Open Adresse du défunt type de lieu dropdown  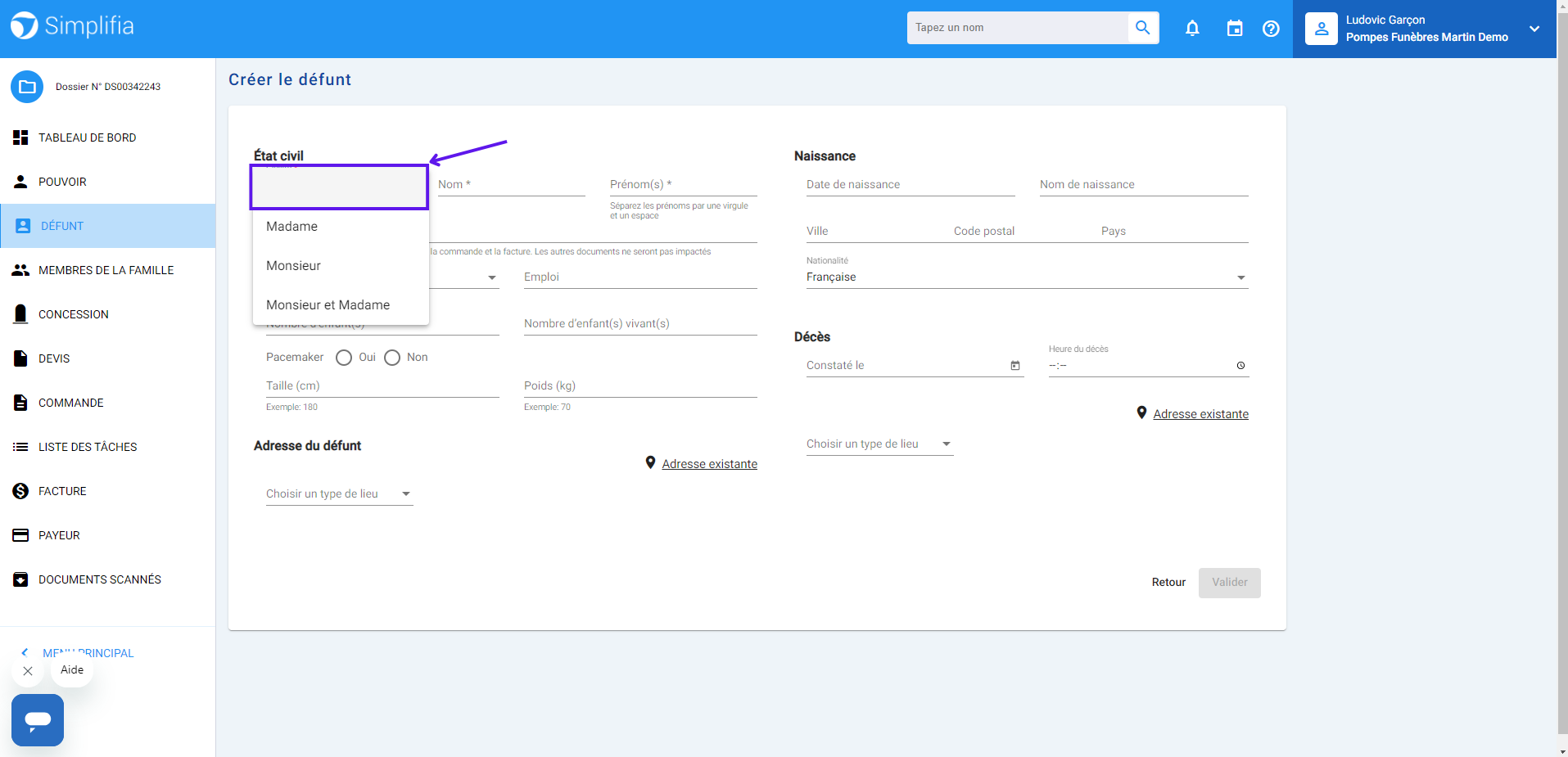click(339, 494)
